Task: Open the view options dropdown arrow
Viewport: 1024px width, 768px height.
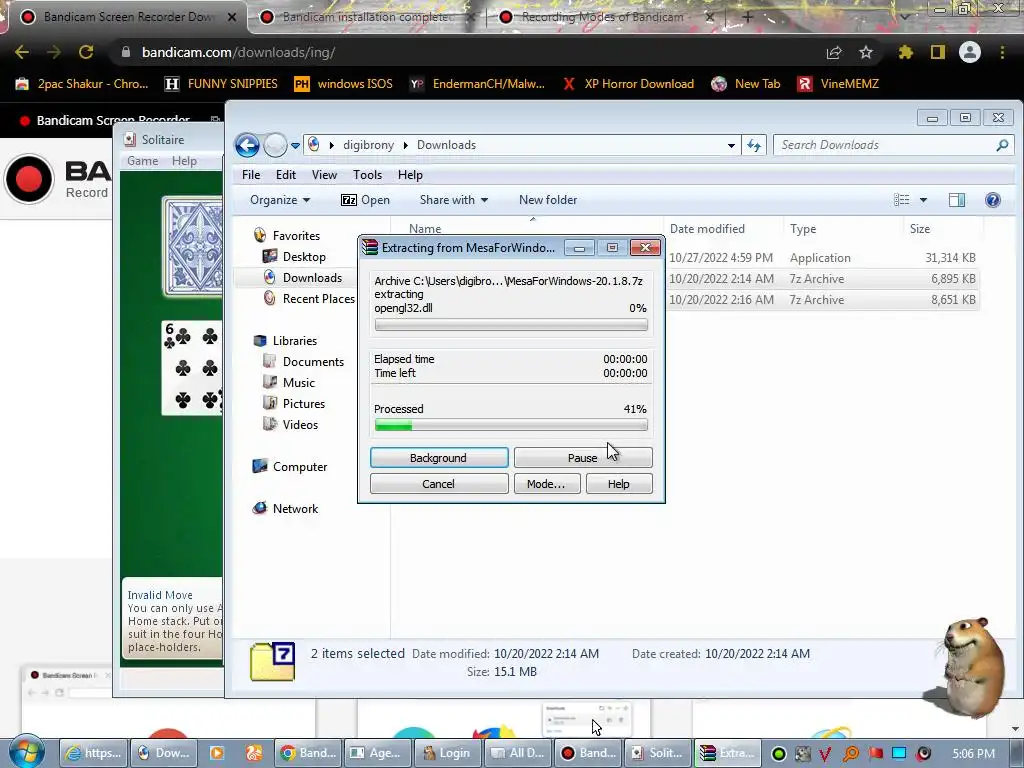Action: 923,200
